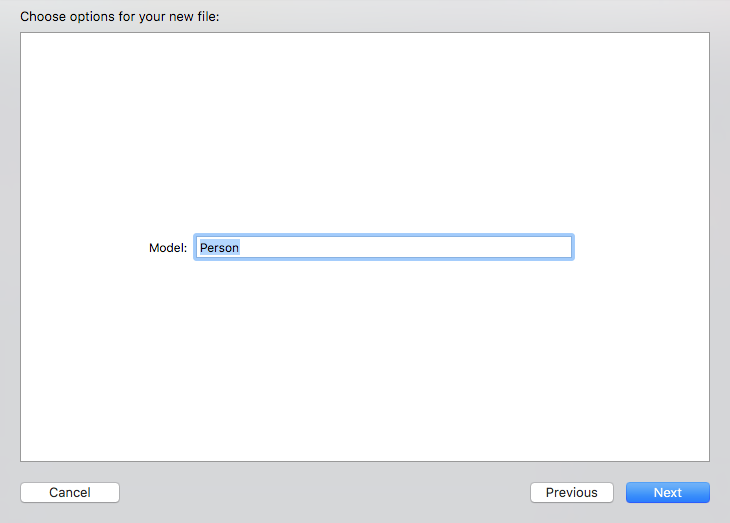This screenshot has height=523, width=730.
Task: Click empty space inside Model field after Person
Action: [400, 247]
